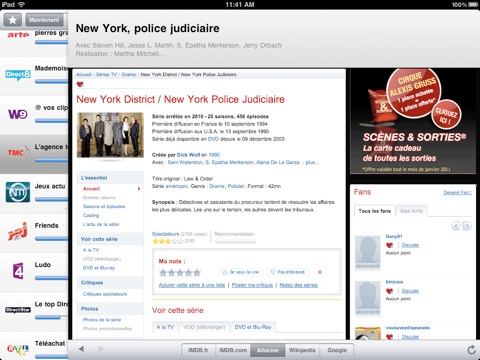Select the Tous les fans tab
The image size is (480, 360).
375,211
